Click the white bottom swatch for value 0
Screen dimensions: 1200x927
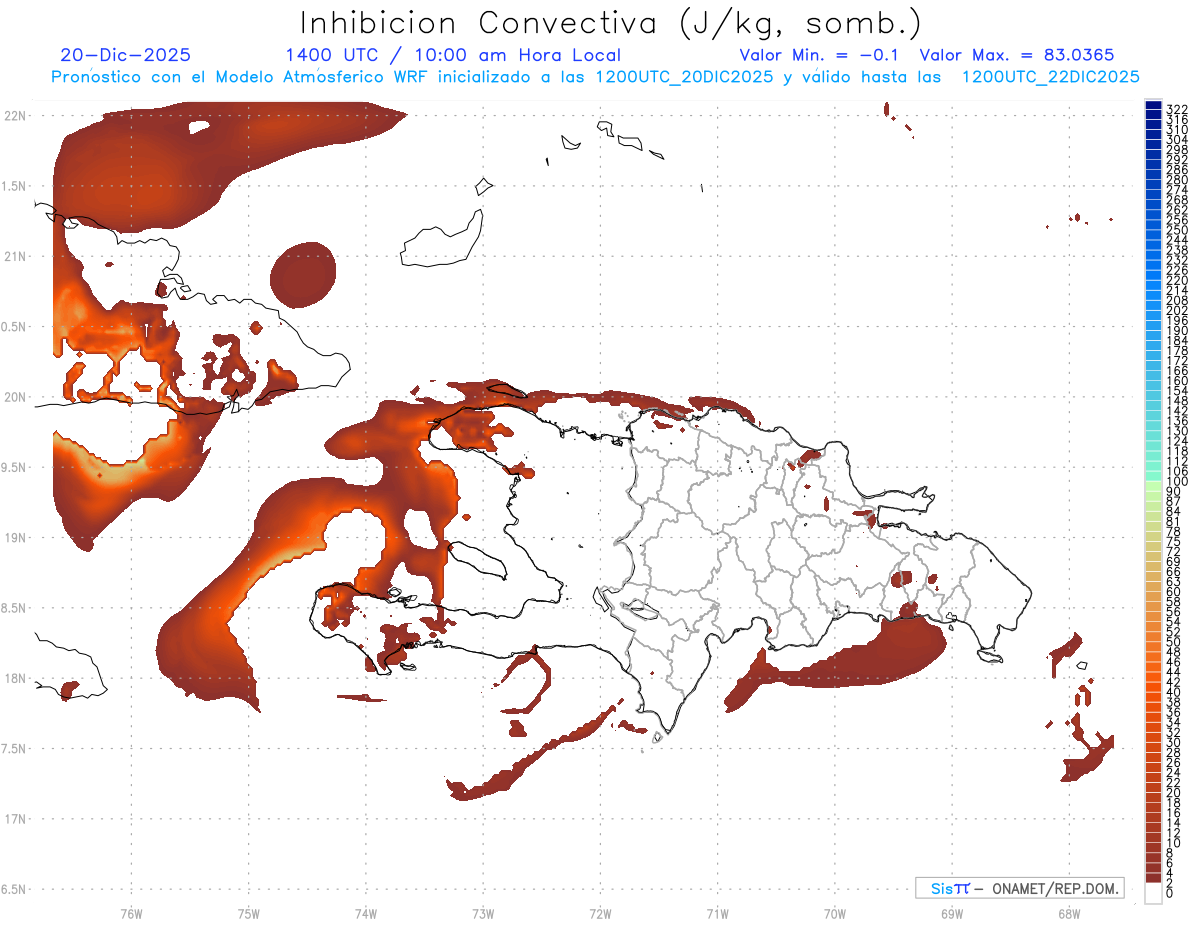coord(1153,895)
